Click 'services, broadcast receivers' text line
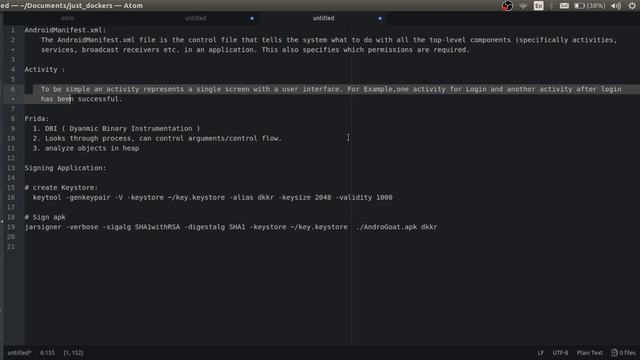Image resolution: width=640 pixels, height=360 pixels. tap(255, 50)
